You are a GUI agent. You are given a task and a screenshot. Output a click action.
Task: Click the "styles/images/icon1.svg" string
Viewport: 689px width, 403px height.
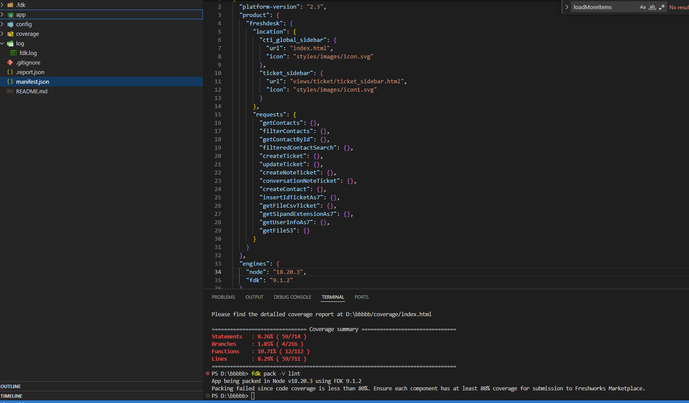click(x=335, y=90)
